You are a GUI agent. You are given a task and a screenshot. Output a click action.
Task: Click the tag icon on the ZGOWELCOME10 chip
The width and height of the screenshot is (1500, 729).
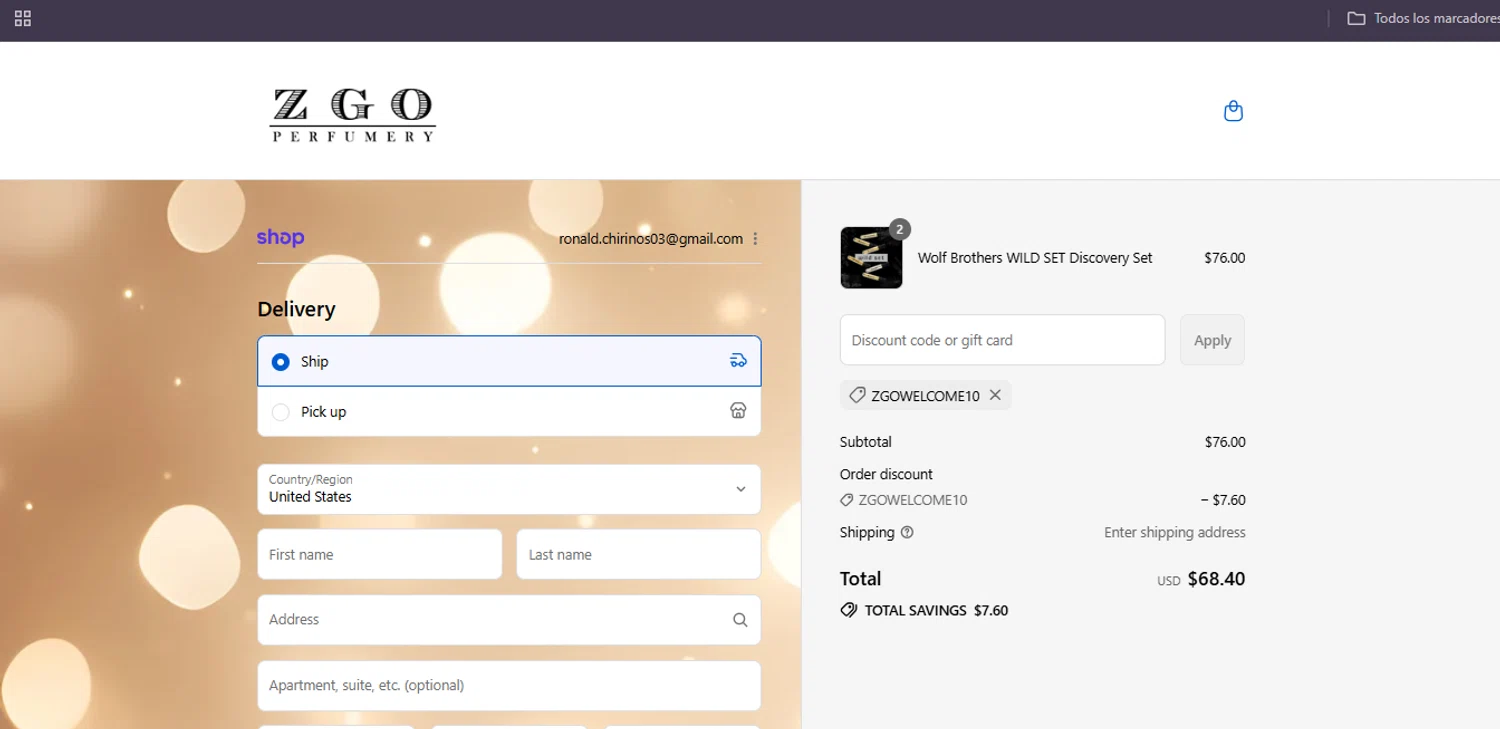[x=857, y=395]
